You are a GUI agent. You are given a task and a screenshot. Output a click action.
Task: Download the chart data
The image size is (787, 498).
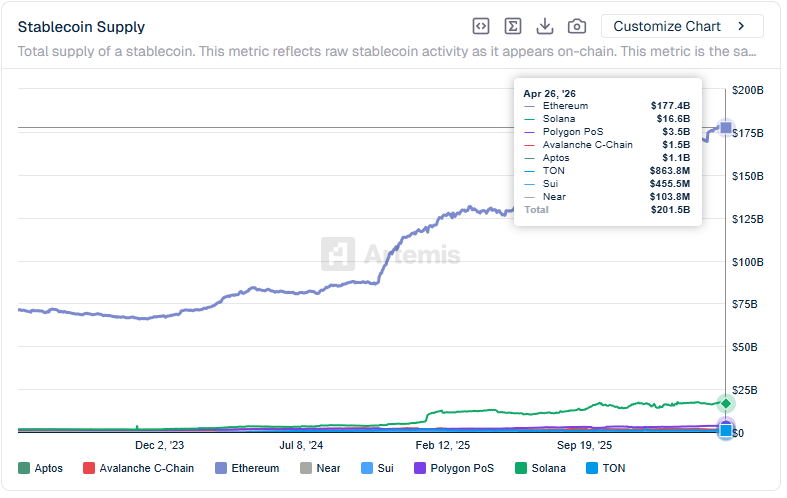tap(545, 26)
